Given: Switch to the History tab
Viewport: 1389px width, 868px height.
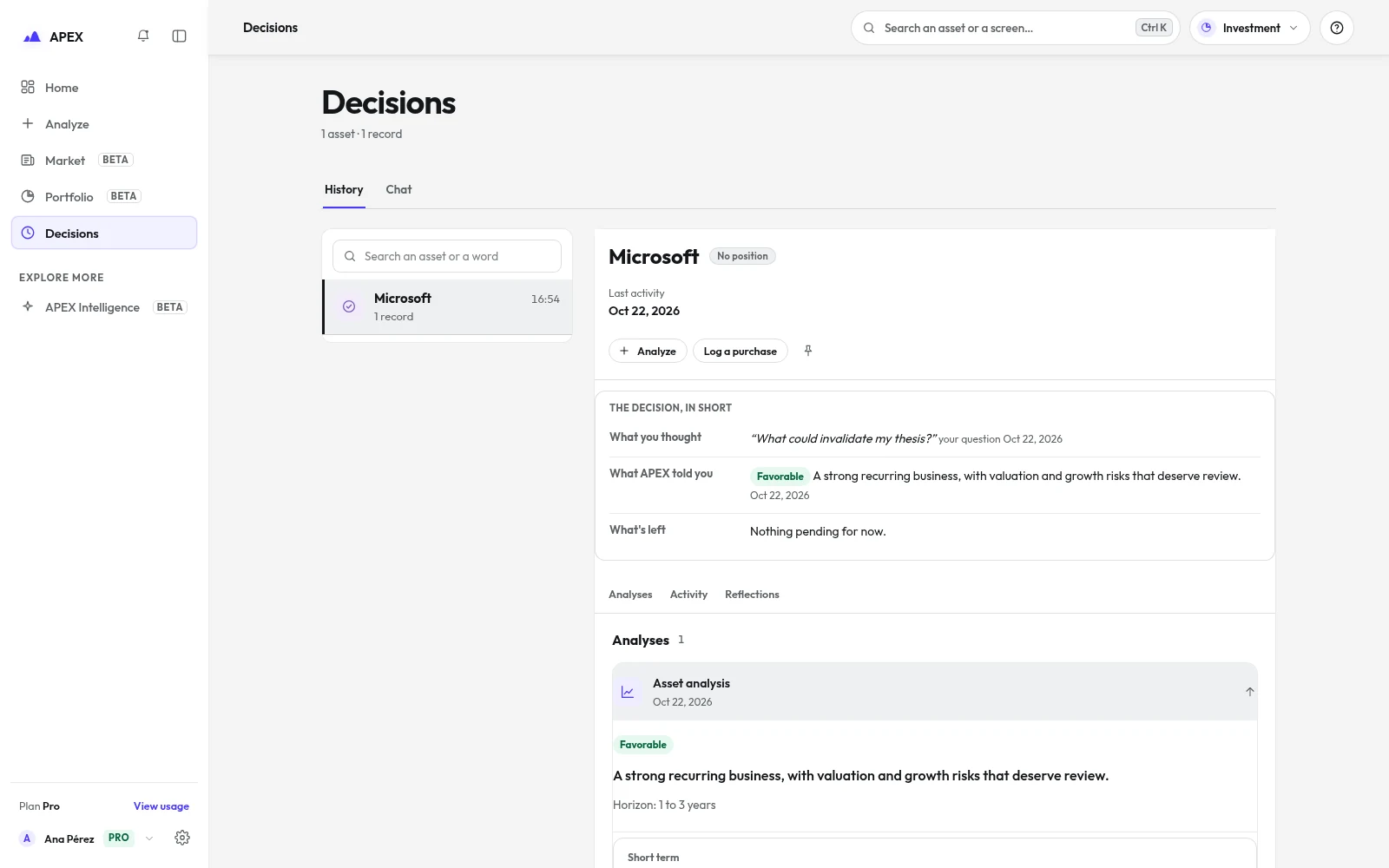Looking at the screenshot, I should pos(344,190).
